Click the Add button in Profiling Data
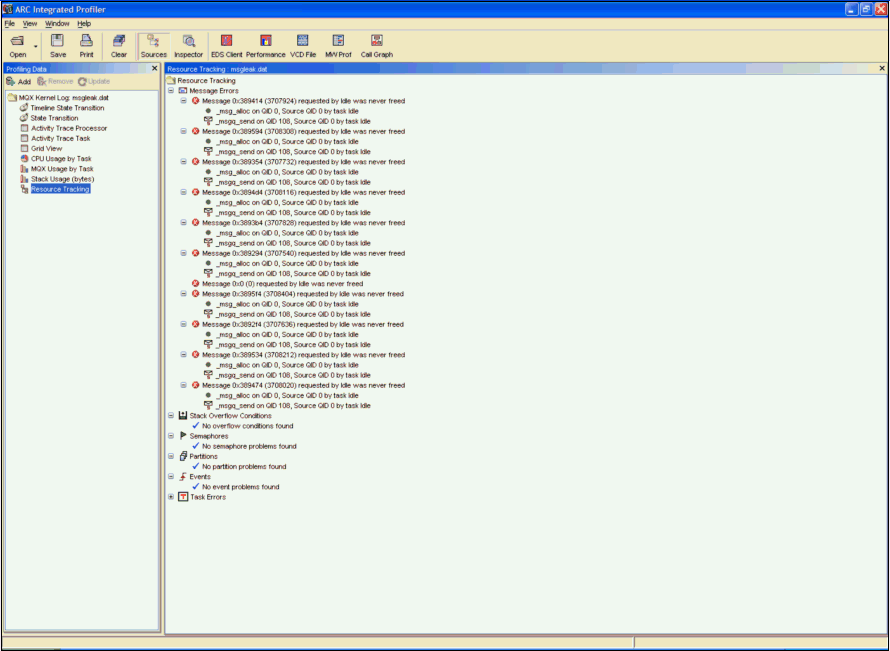 (x=19, y=81)
